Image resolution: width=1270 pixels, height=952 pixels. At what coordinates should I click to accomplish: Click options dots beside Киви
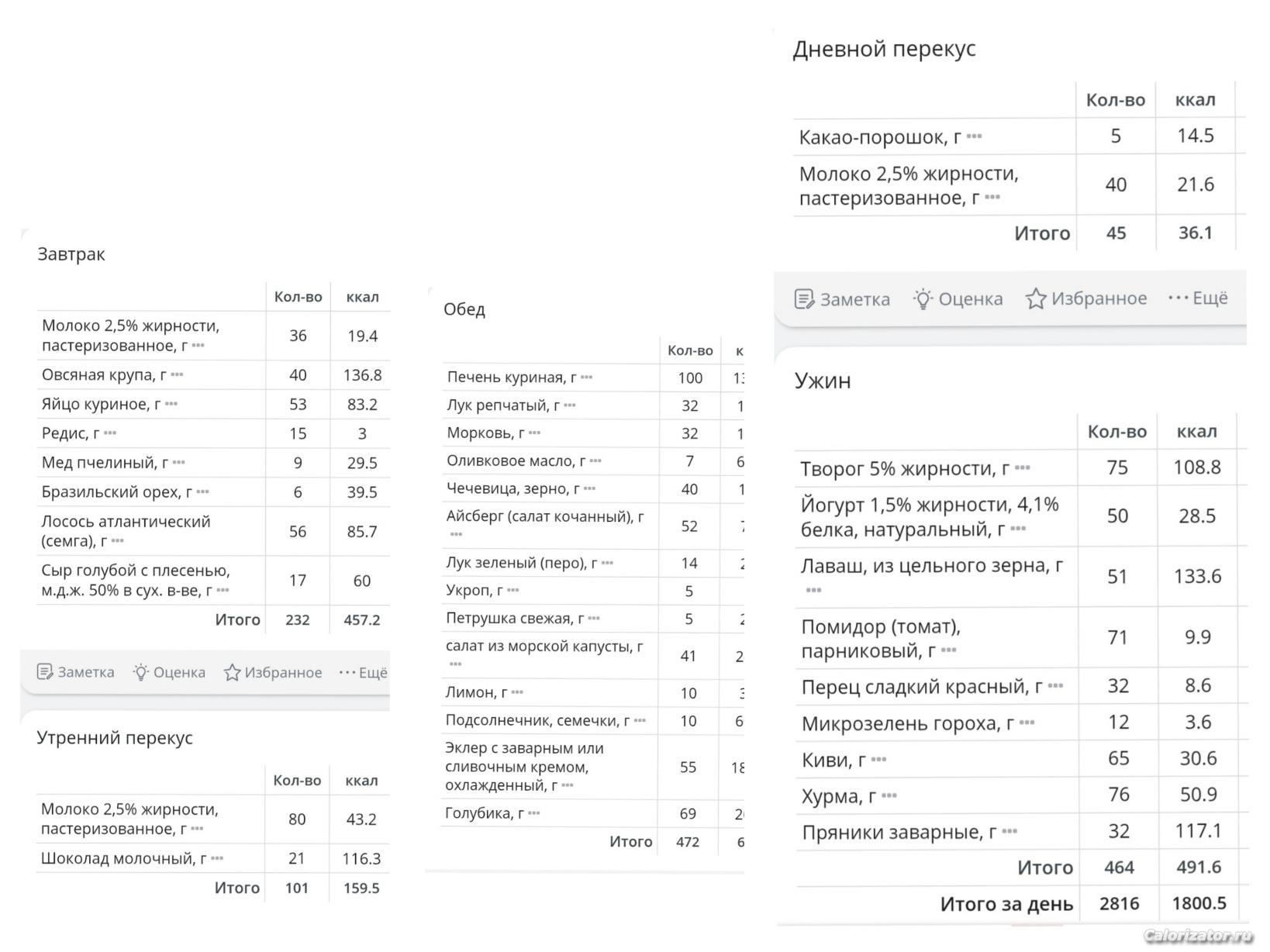(x=878, y=760)
